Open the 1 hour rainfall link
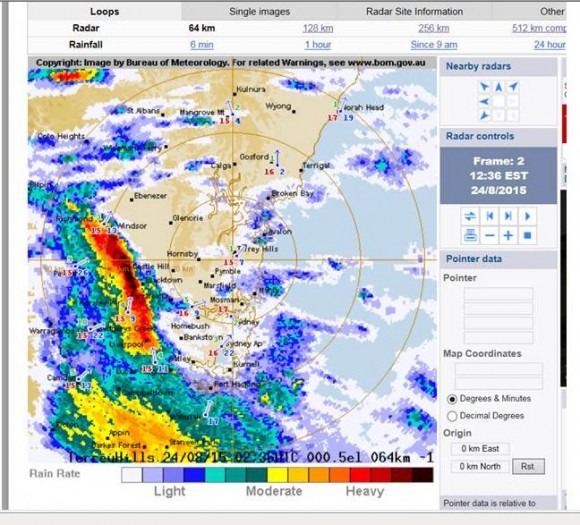 point(318,45)
